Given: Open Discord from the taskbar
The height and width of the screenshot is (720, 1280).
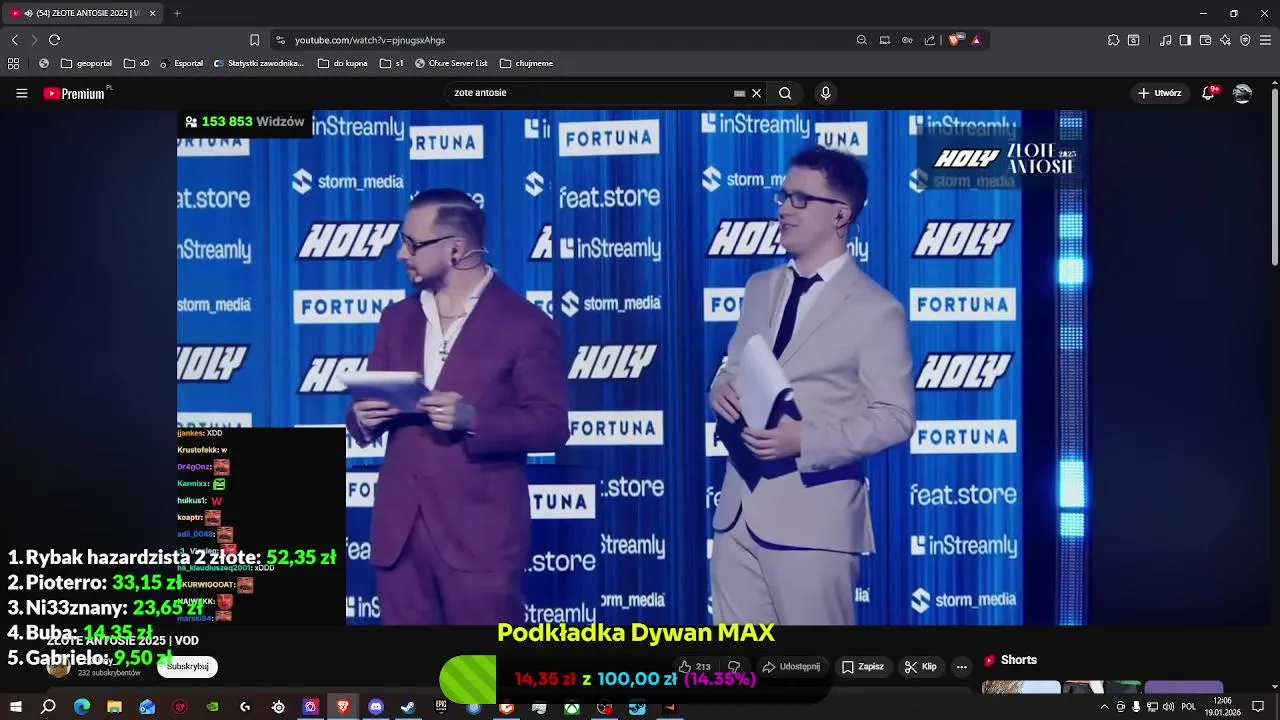Looking at the screenshot, I should tap(376, 707).
